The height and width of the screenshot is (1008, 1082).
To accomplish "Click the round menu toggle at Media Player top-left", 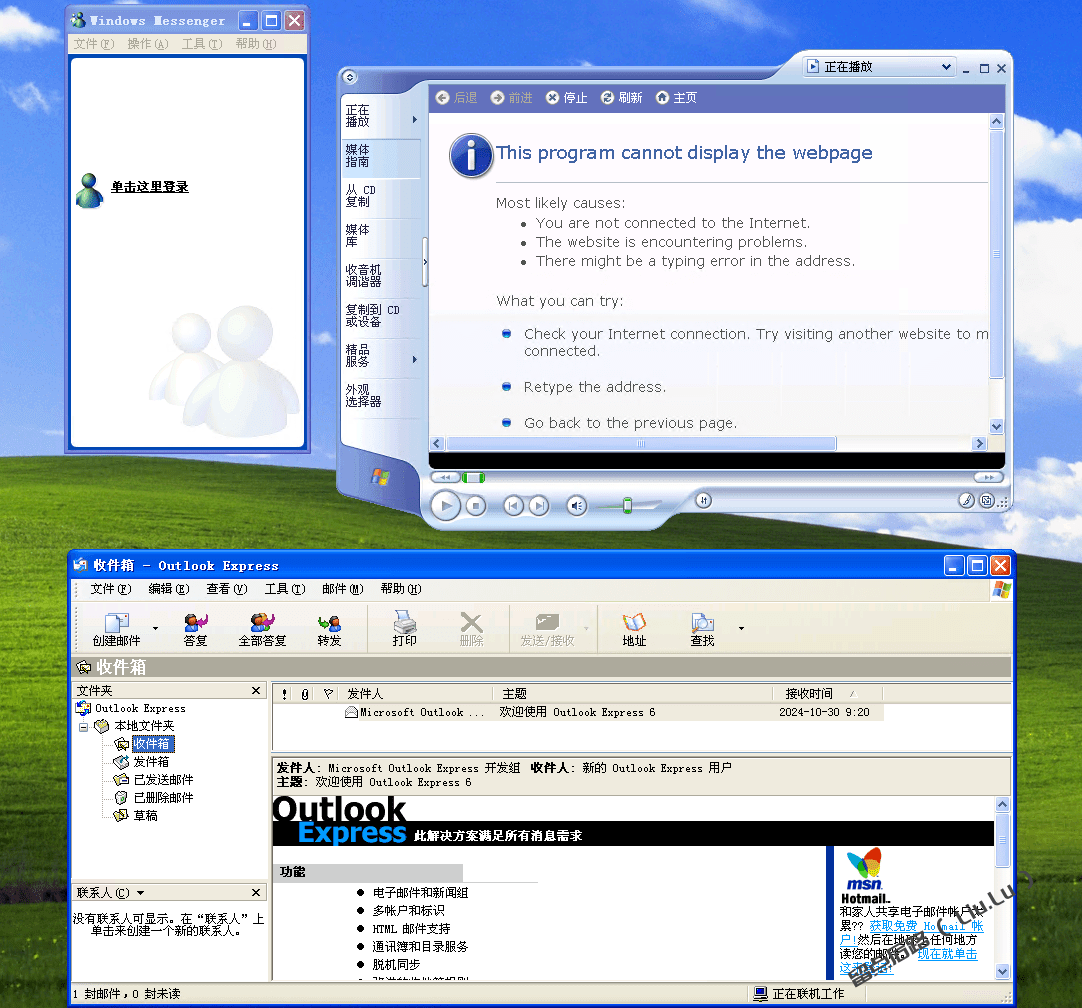I will (349, 77).
